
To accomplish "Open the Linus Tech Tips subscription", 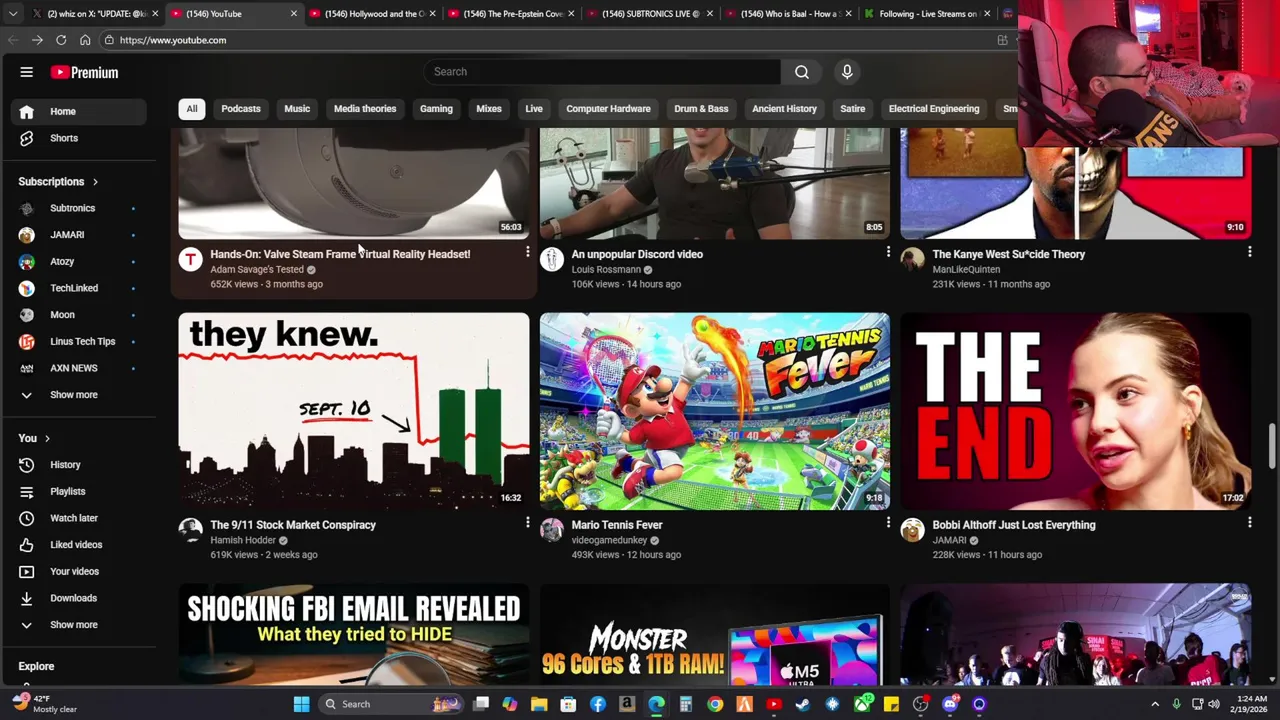I will 80,341.
